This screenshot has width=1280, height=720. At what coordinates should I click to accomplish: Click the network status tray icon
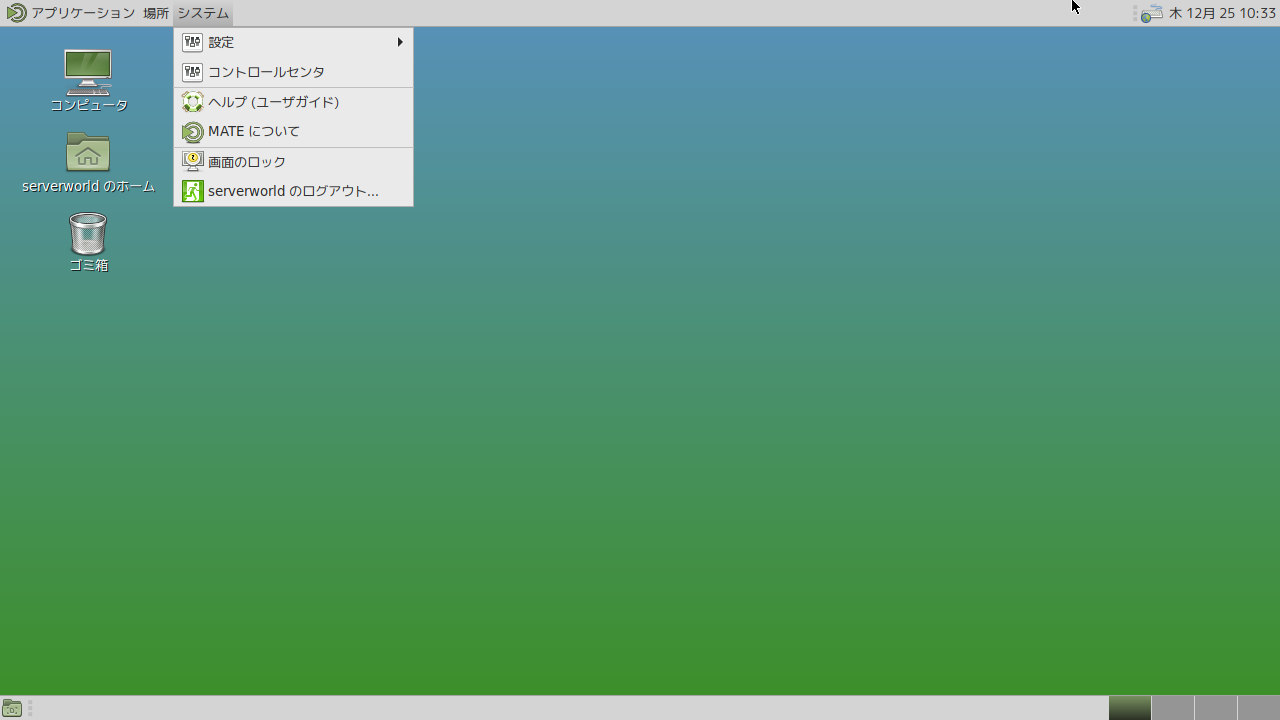click(x=1152, y=13)
